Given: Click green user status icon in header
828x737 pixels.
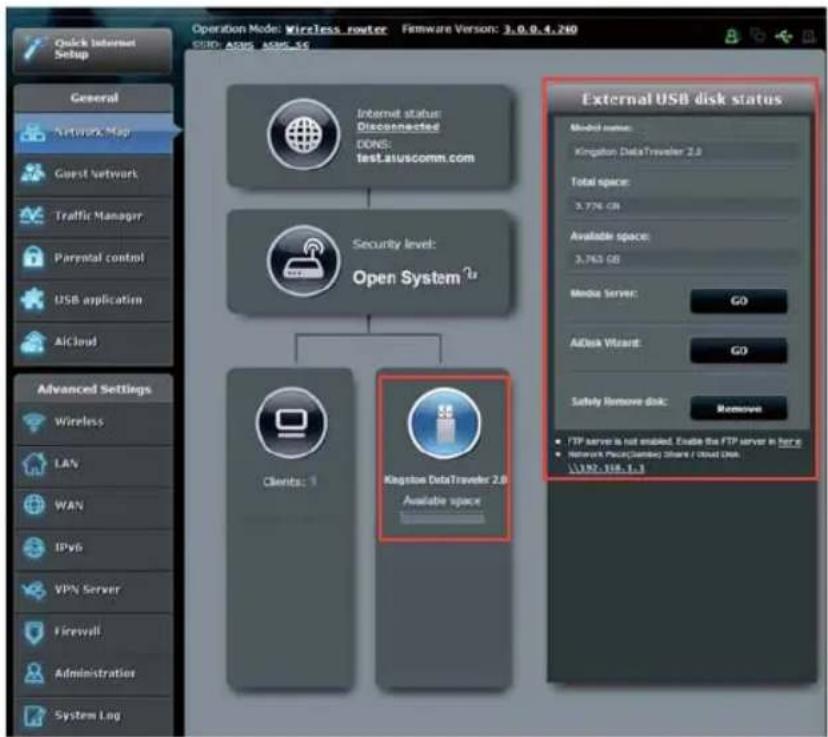Looking at the screenshot, I should pyautogui.click(x=732, y=36).
